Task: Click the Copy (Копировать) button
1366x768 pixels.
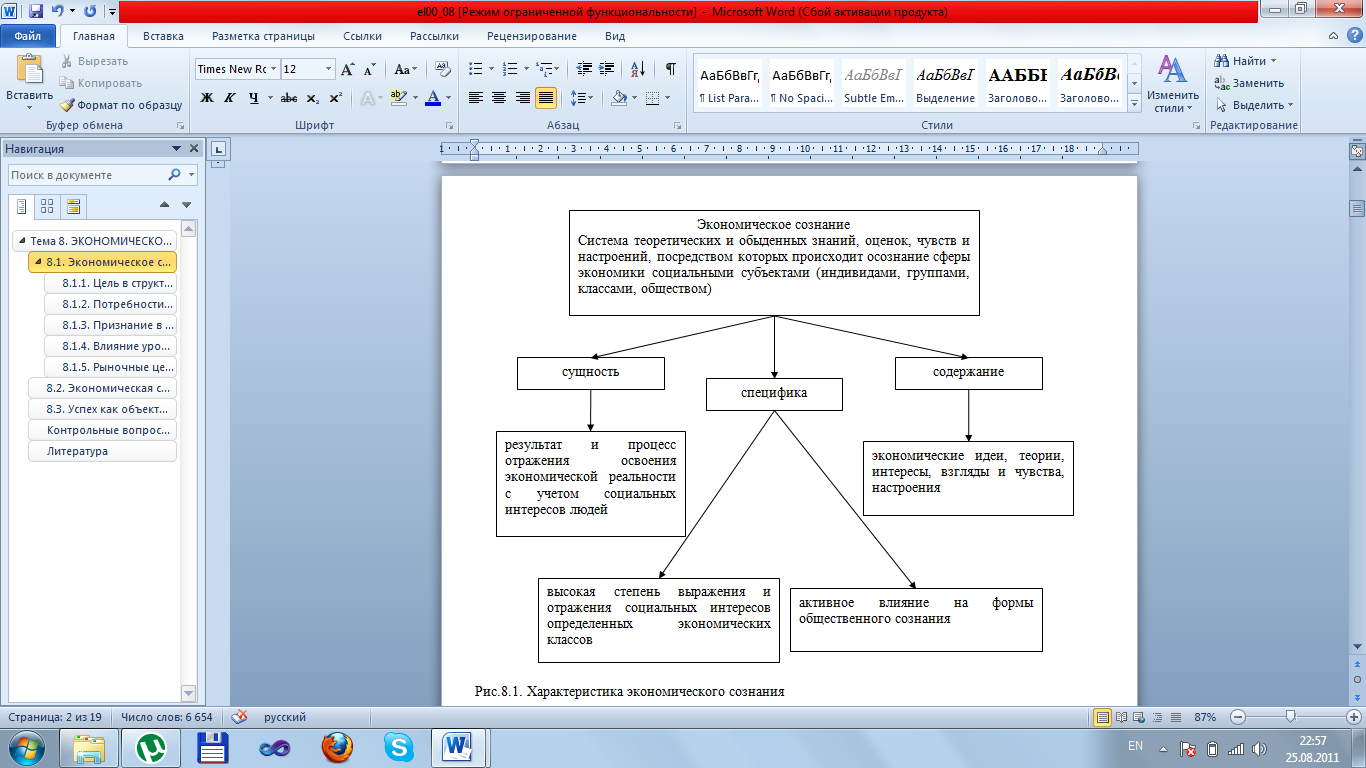Action: 100,83
